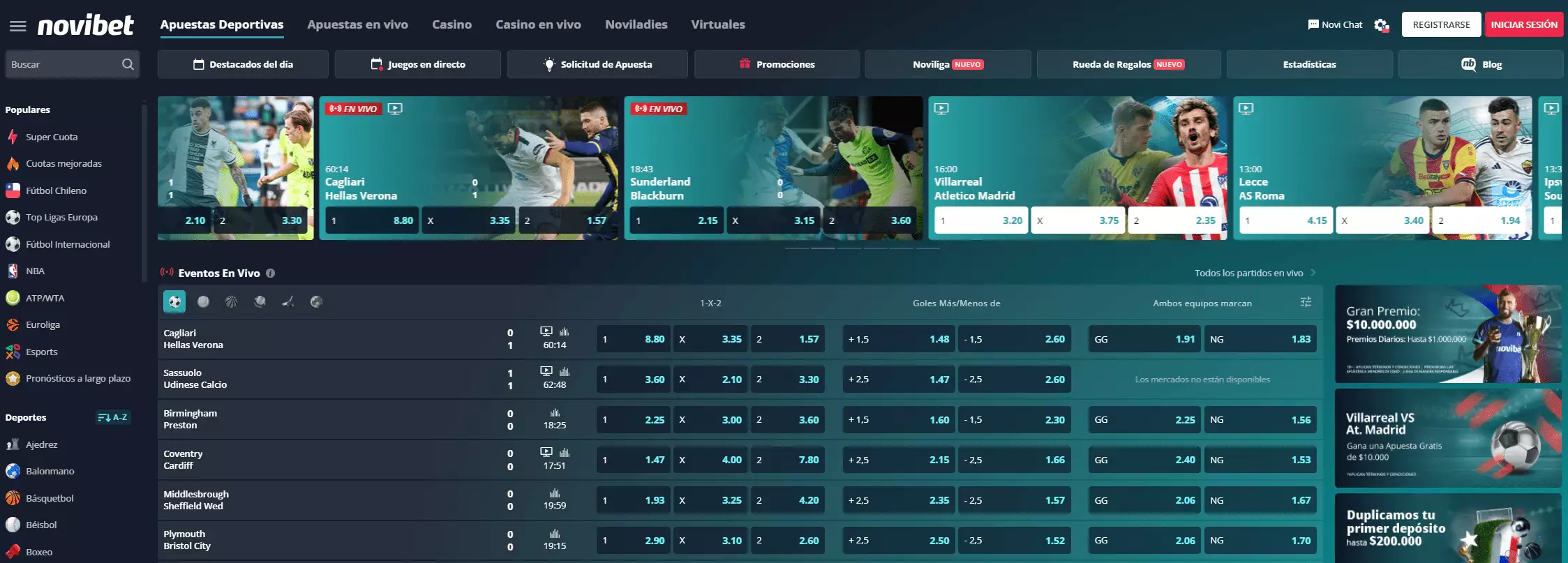Open Rueda de Regalos
1568x563 pixels.
click(x=1128, y=64)
